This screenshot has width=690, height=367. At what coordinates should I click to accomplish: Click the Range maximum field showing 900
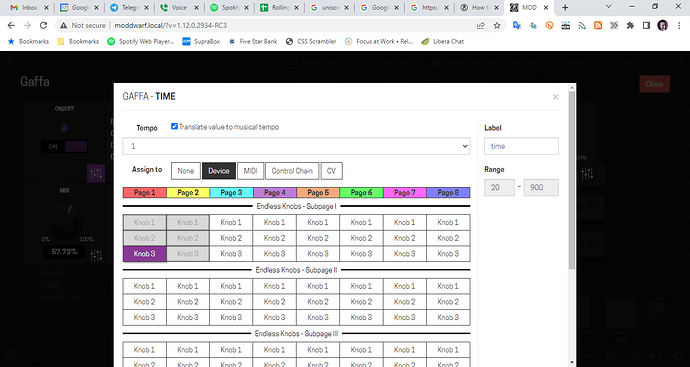pyautogui.click(x=541, y=187)
